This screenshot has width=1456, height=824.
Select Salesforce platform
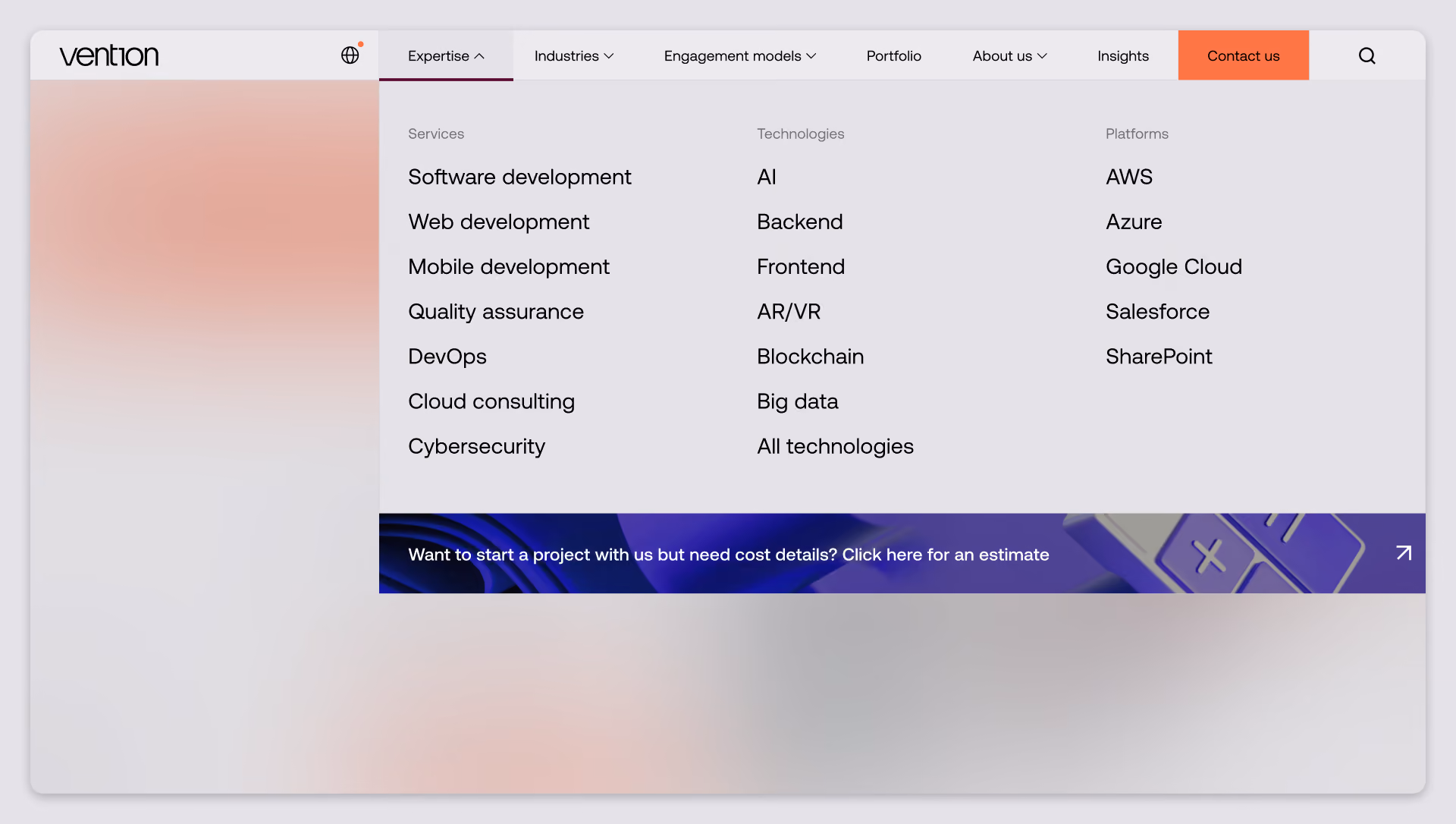[1157, 311]
